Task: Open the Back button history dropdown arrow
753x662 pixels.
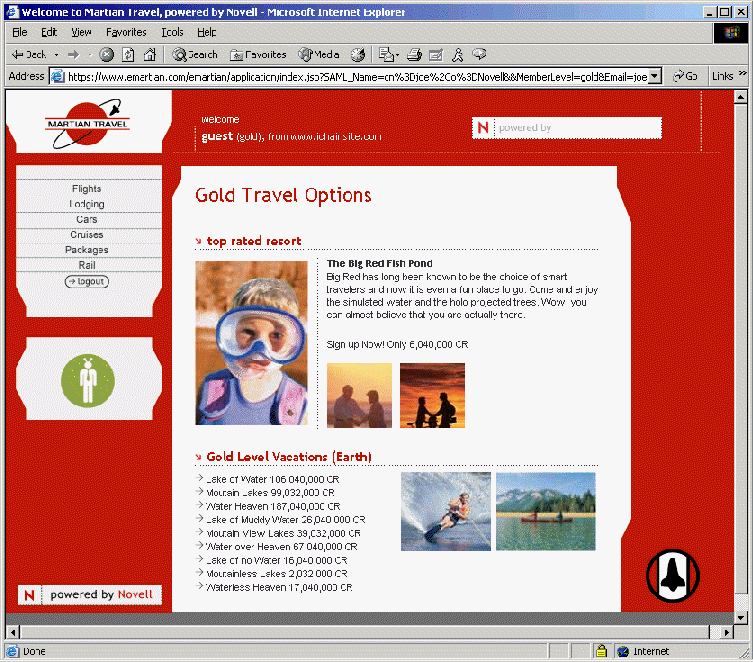Action: [57, 54]
